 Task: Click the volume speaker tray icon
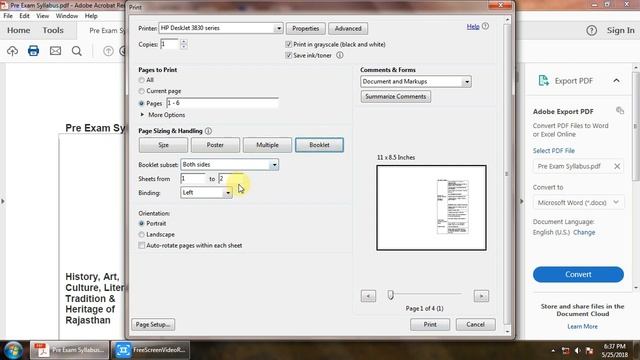coord(577,351)
